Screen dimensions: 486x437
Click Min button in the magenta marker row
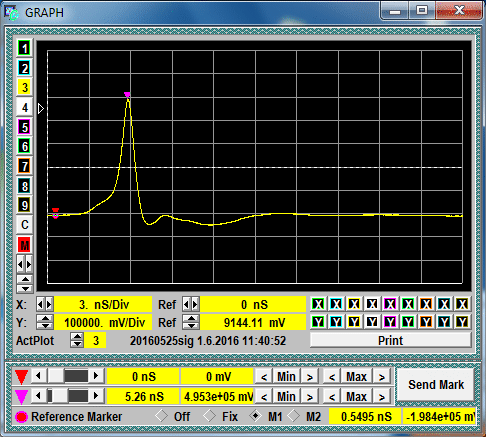coord(286,397)
